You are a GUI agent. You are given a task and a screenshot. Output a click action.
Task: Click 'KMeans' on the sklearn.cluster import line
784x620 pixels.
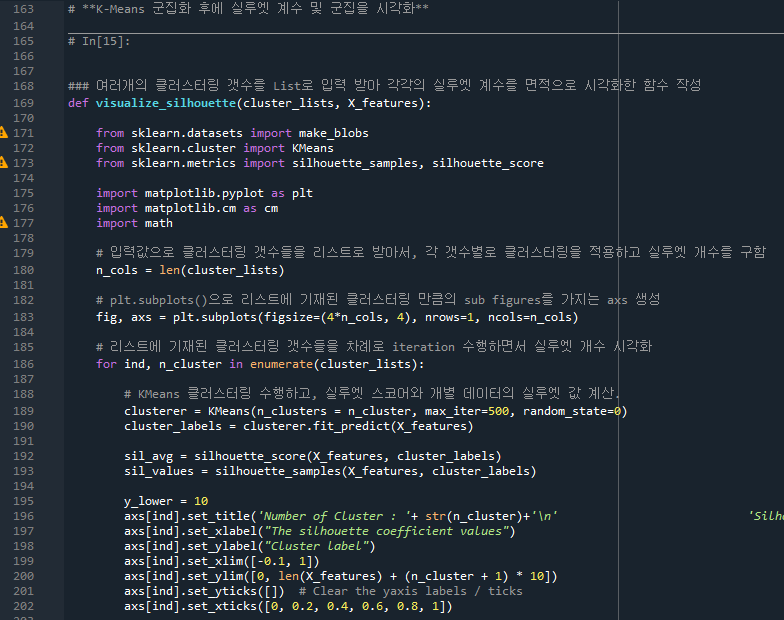[312, 148]
